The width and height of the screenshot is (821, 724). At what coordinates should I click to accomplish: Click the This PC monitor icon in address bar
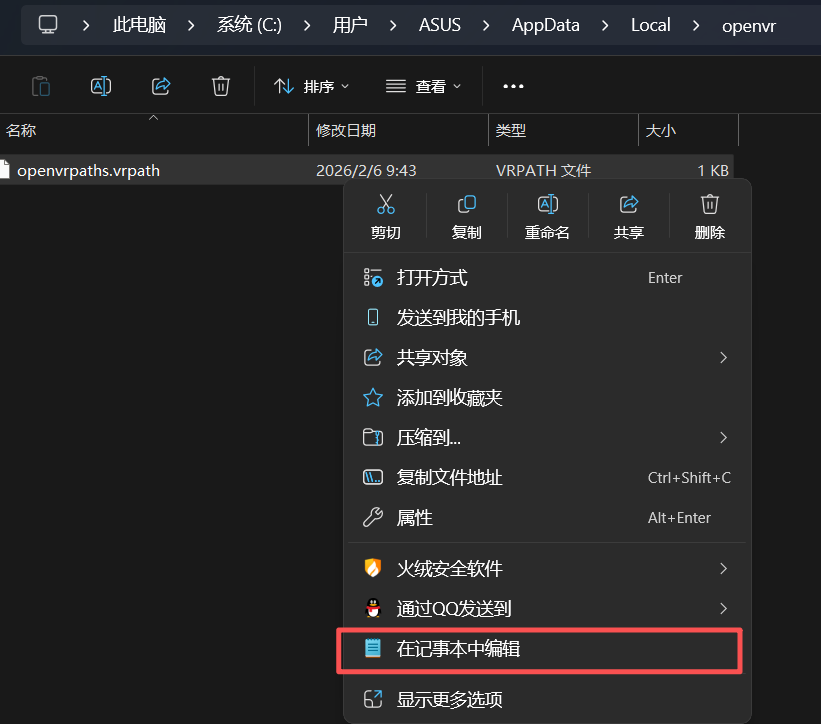click(x=48, y=25)
